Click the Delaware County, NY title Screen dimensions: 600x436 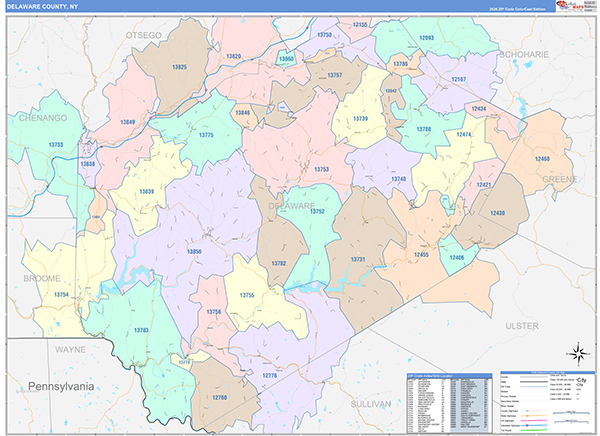[45, 9]
